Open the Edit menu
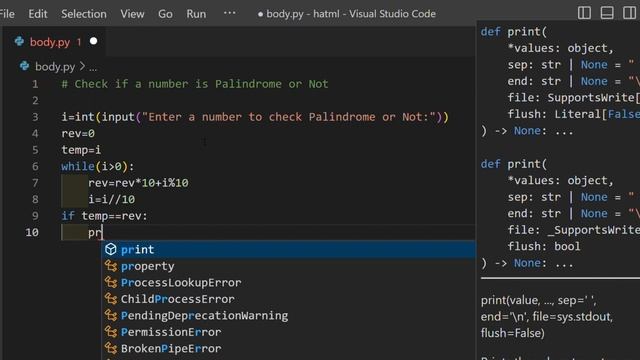This screenshot has height=360, width=640. tap(38, 14)
